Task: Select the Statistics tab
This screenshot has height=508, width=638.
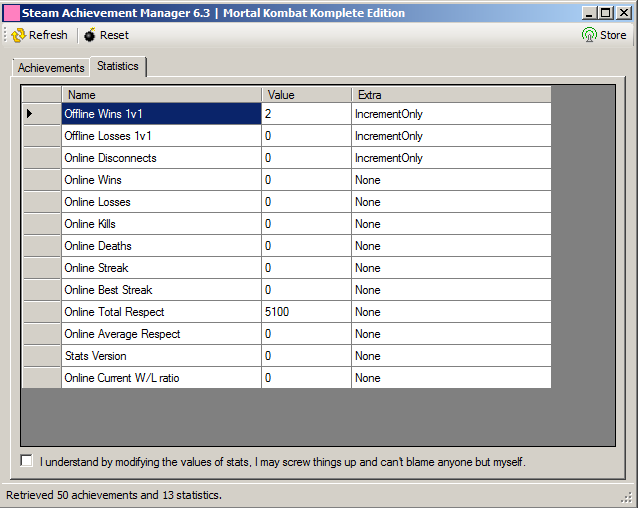Action: [x=118, y=67]
